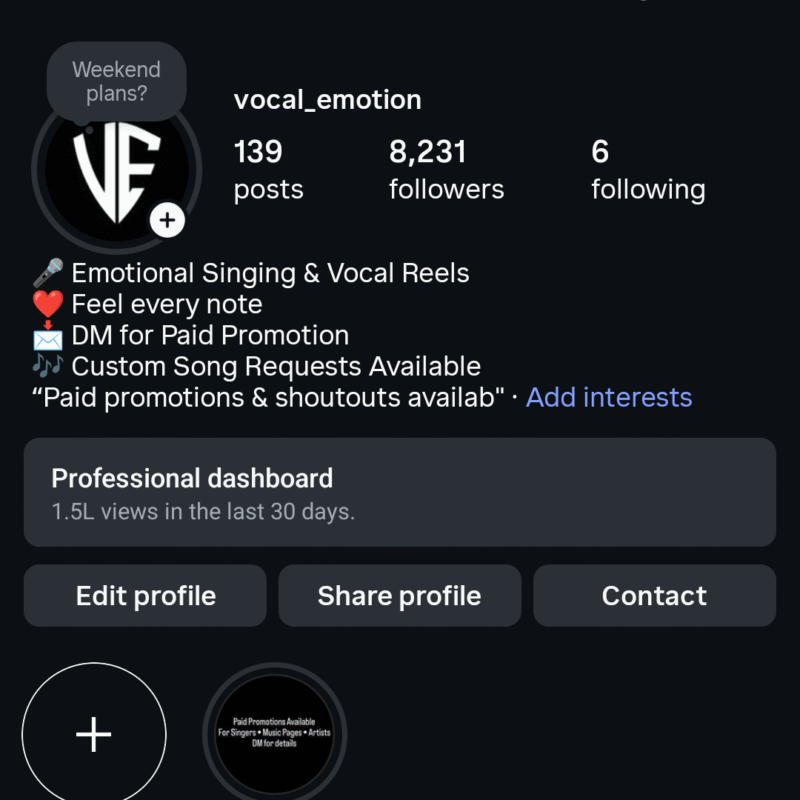This screenshot has height=800, width=800.
Task: Click the new highlight plus circle
Action: click(x=94, y=735)
